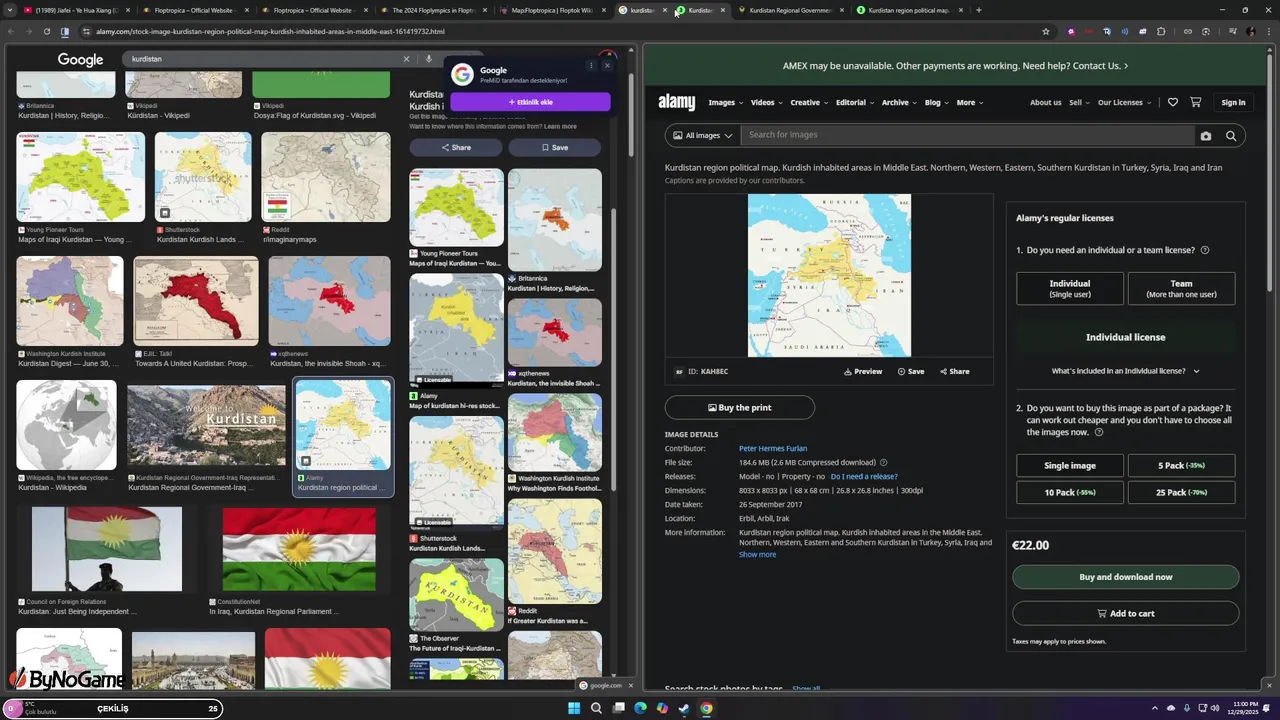Click help icon beside license question
The width and height of the screenshot is (1280, 720).
coord(1204,250)
